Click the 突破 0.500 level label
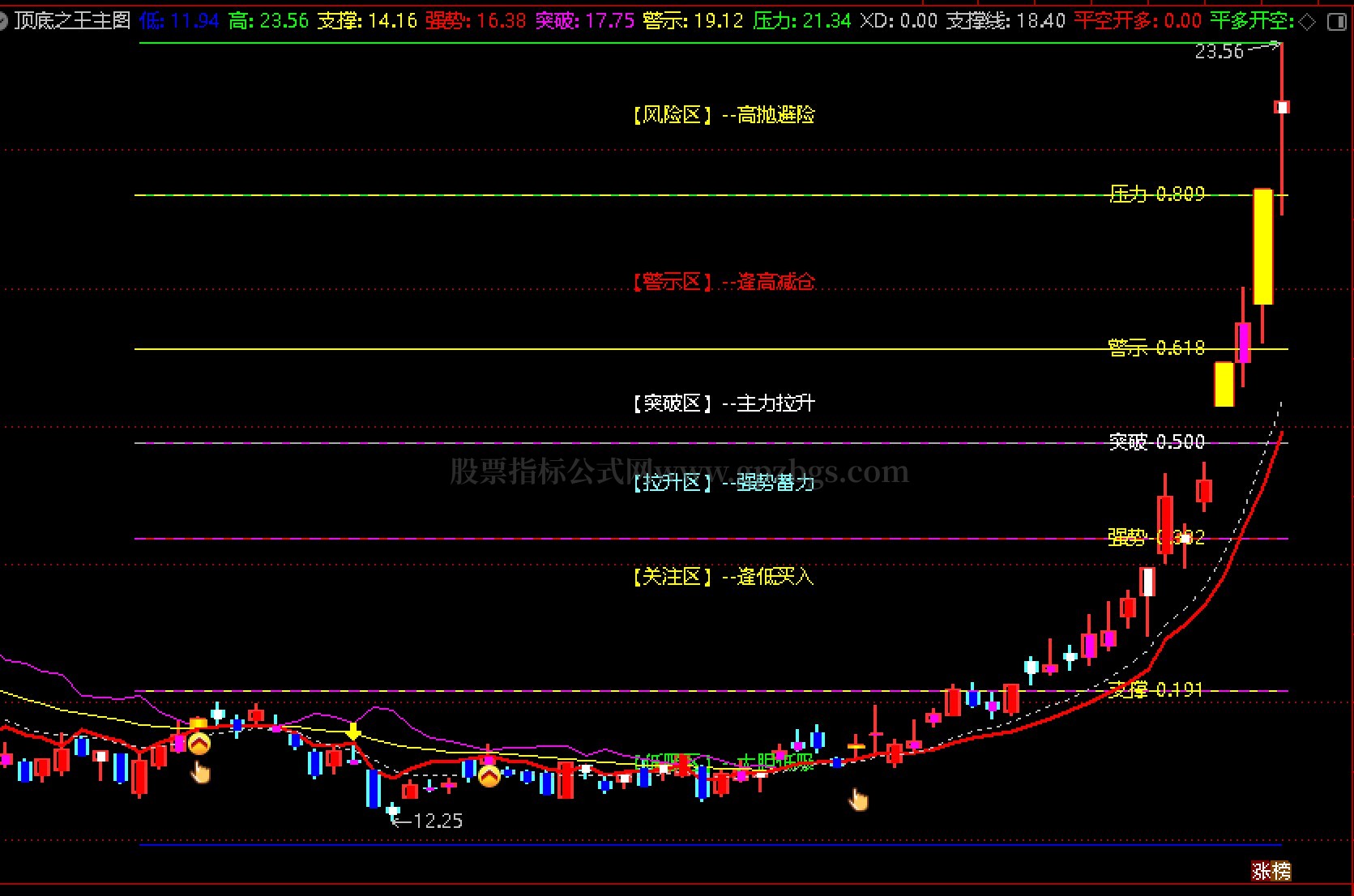The width and height of the screenshot is (1354, 896). point(1156,442)
